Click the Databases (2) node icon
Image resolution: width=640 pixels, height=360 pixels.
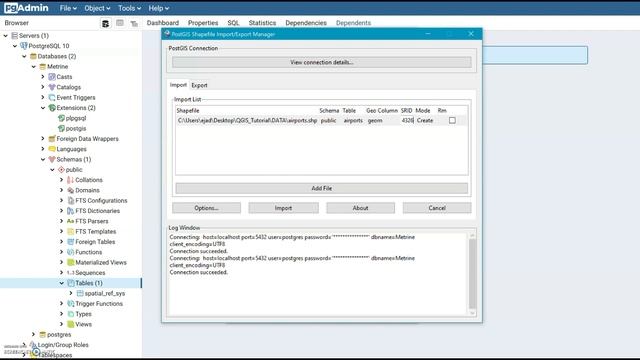point(33,56)
